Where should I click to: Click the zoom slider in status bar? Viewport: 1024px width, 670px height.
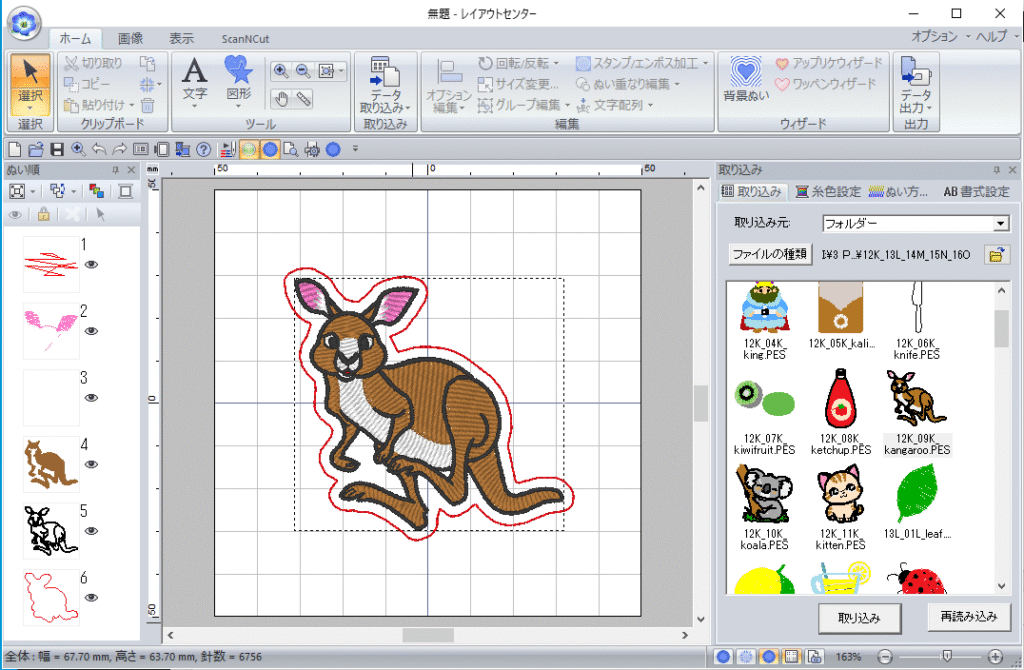[x=946, y=656]
